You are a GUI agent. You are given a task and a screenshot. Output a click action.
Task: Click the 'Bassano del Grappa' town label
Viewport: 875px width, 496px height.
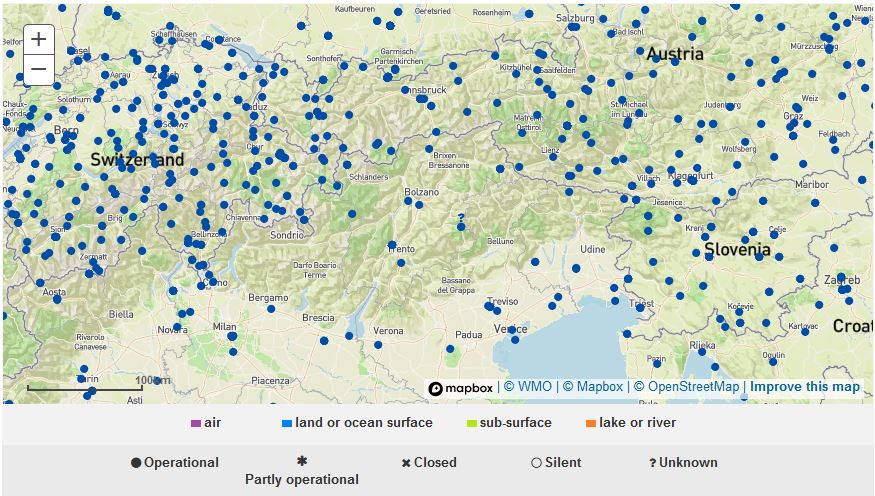pyautogui.click(x=456, y=286)
